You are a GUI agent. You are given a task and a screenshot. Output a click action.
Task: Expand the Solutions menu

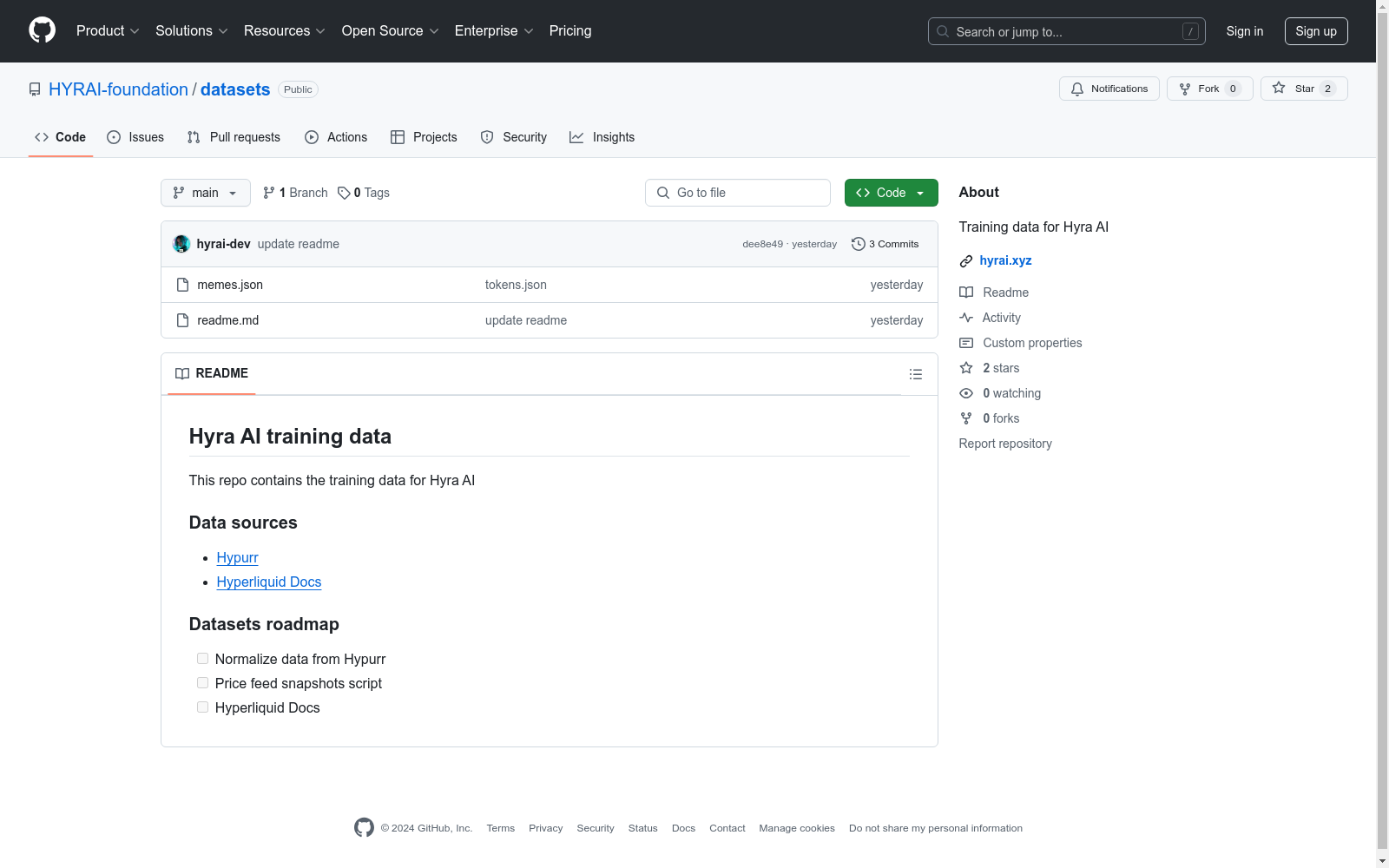[x=192, y=31]
